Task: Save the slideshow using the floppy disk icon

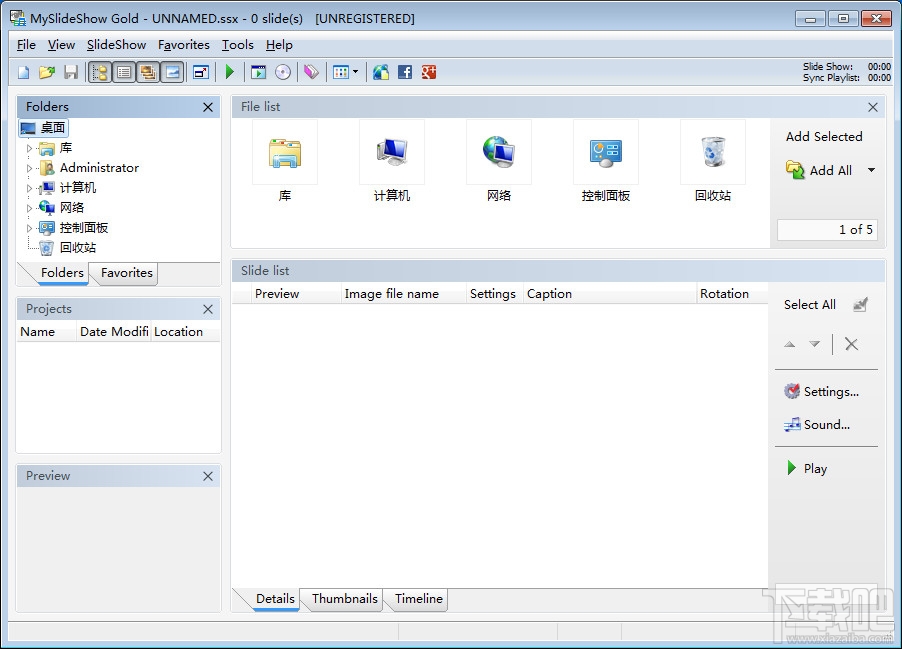Action: click(71, 72)
